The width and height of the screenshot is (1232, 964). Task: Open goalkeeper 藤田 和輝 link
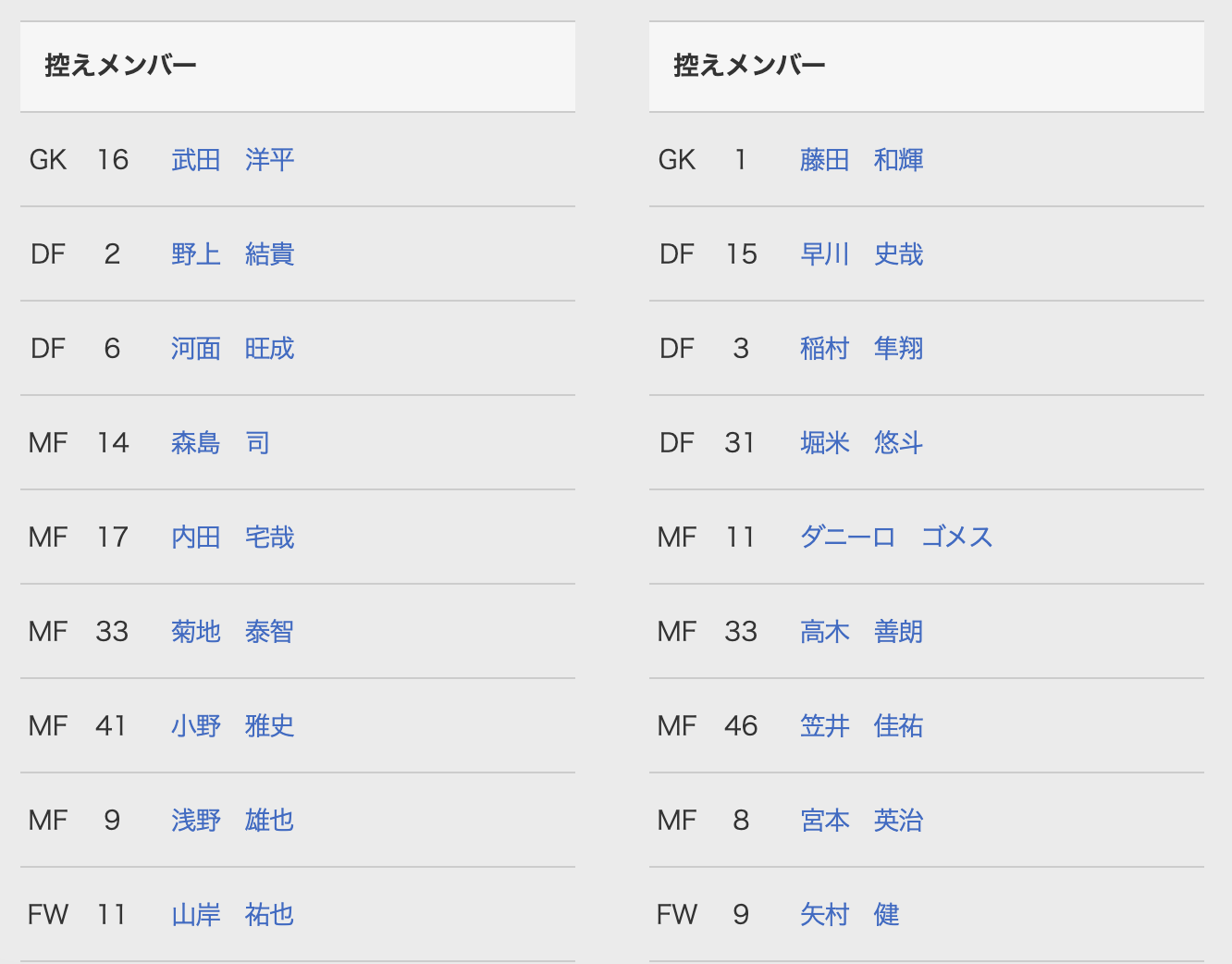862,160
